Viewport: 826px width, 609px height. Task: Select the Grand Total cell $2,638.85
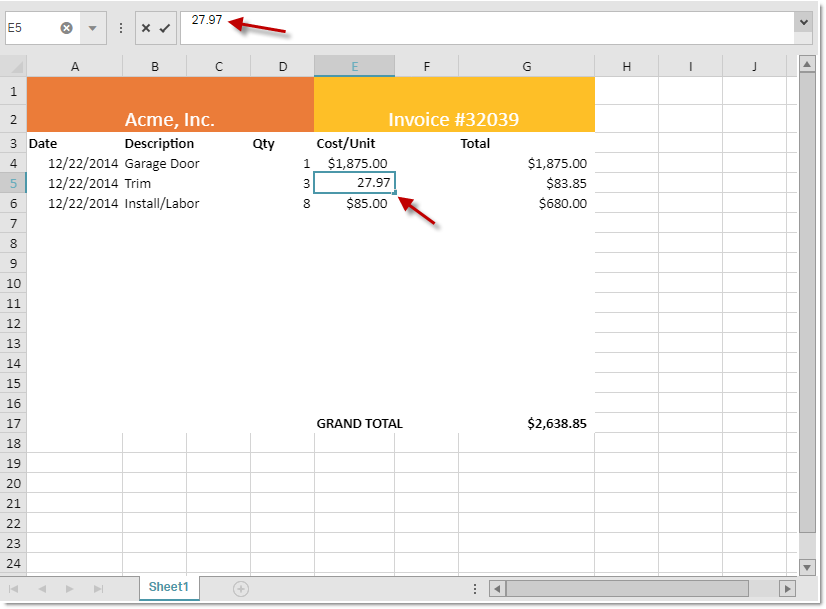click(x=556, y=423)
